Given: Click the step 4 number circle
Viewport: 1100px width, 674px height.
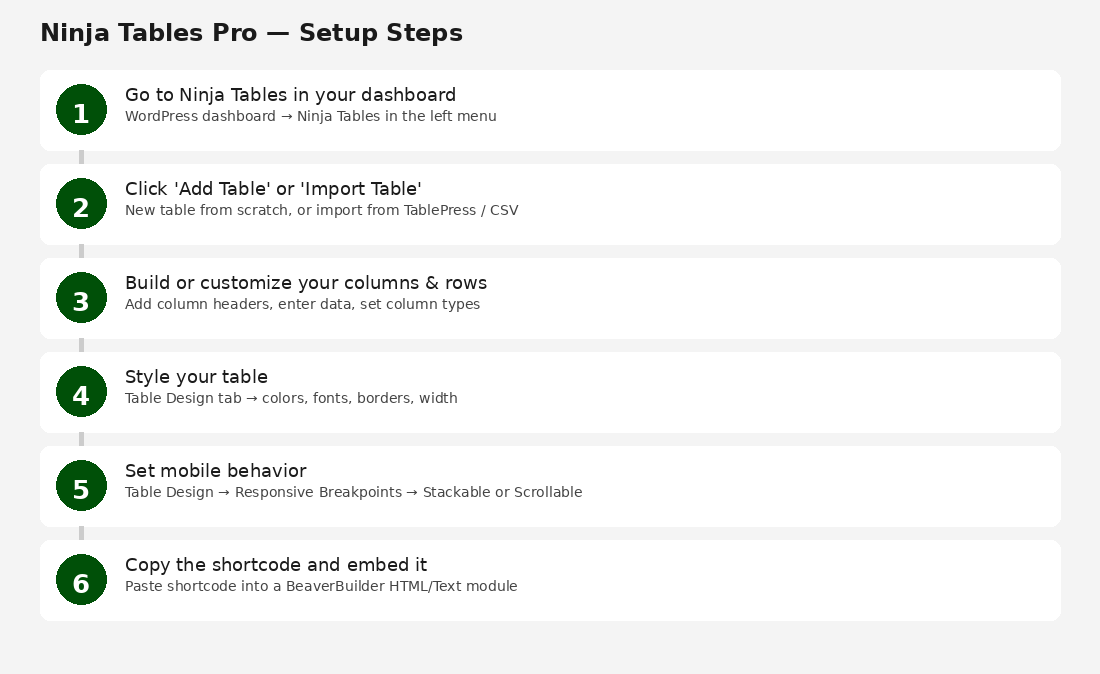Looking at the screenshot, I should point(81,392).
